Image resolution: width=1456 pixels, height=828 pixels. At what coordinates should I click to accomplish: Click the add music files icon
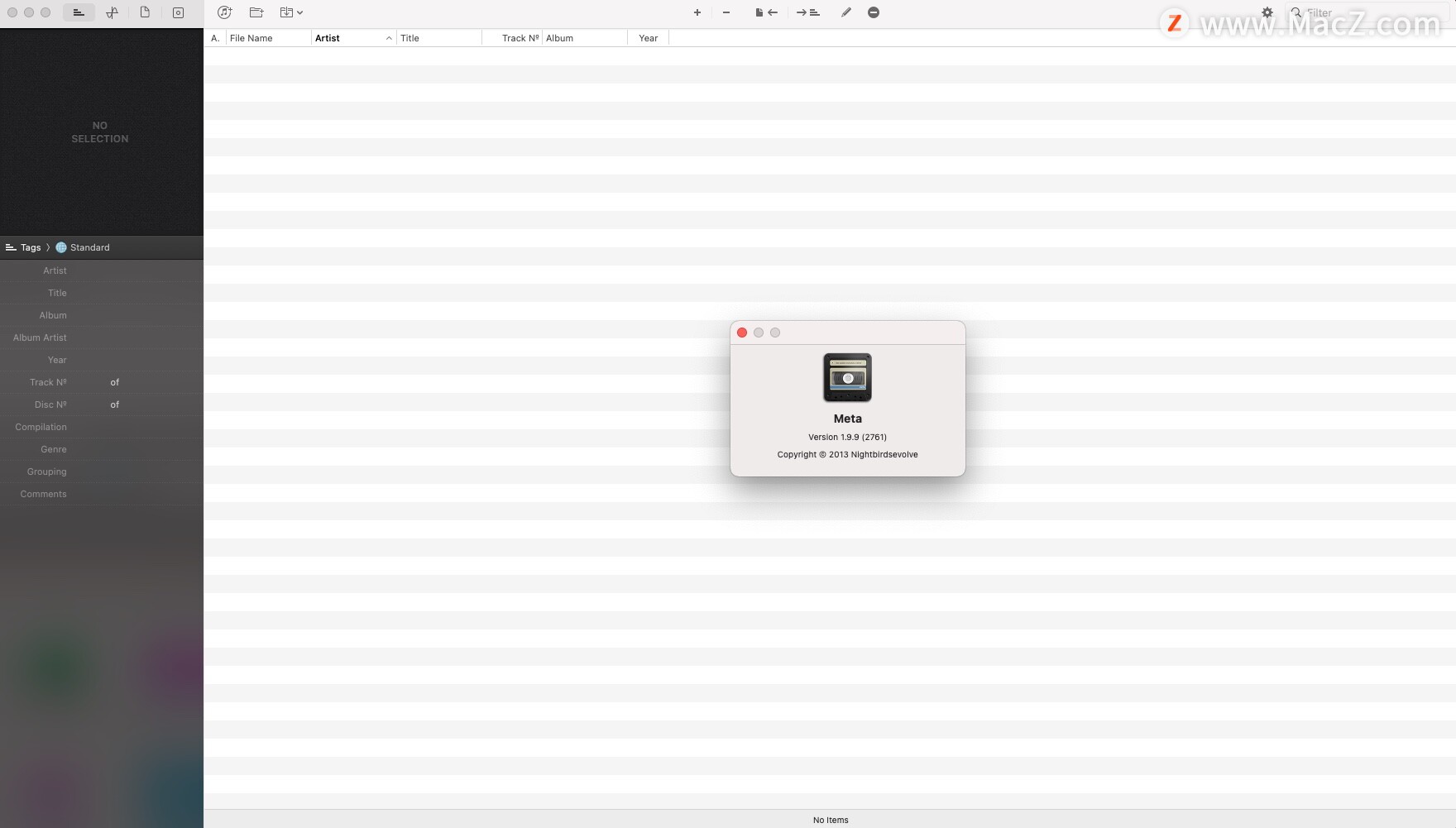point(224,12)
